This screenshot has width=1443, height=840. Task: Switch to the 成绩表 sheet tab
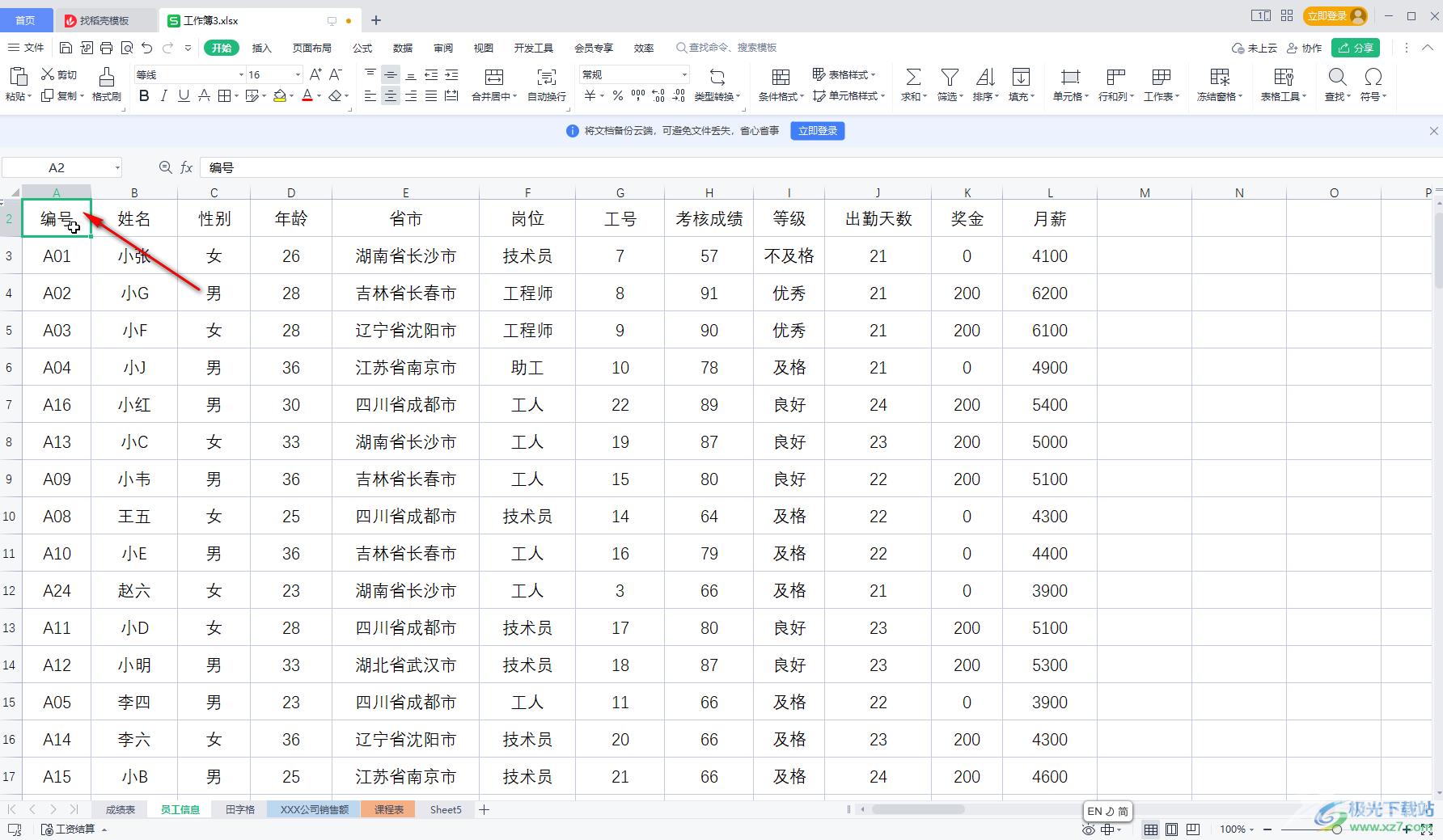coord(121,809)
